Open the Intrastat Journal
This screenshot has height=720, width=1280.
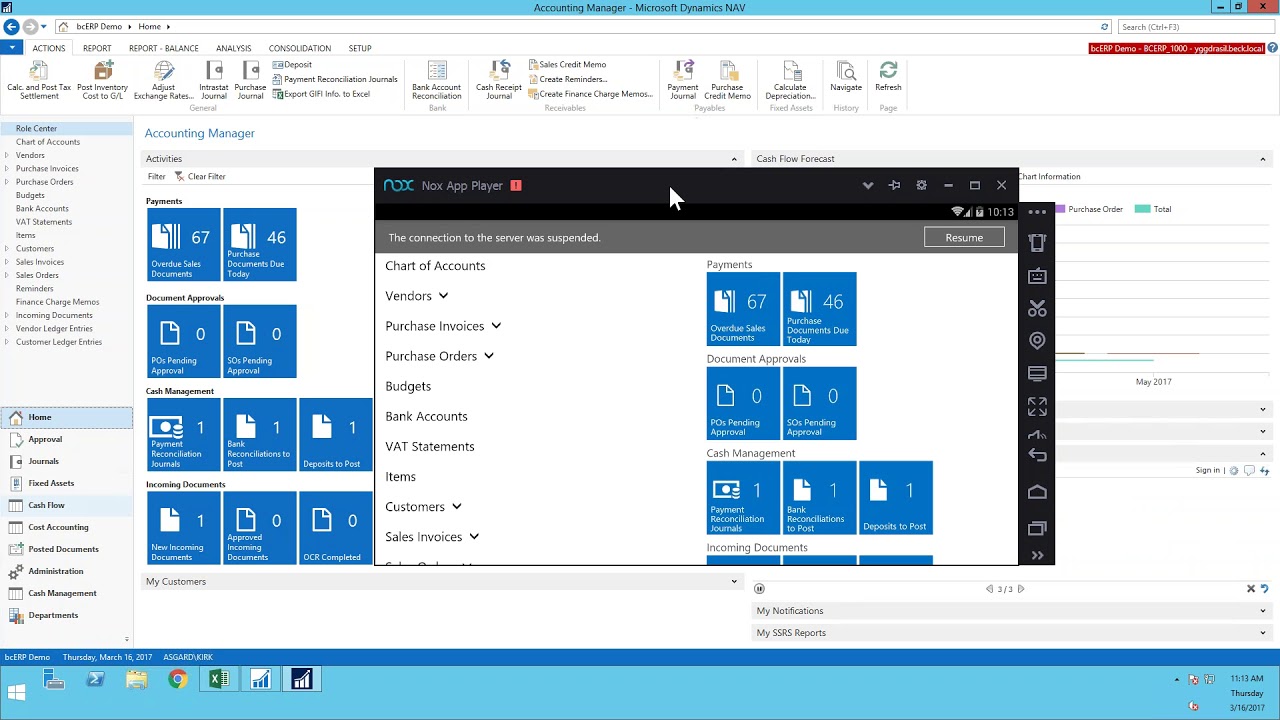[x=214, y=80]
